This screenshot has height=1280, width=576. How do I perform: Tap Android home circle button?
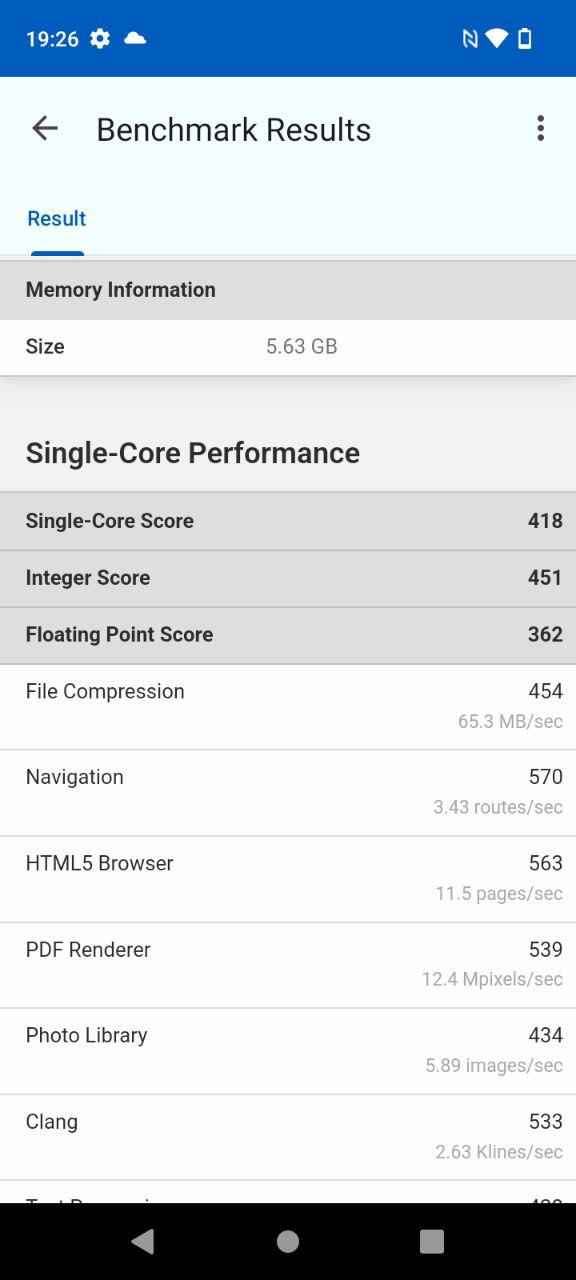[x=288, y=1241]
